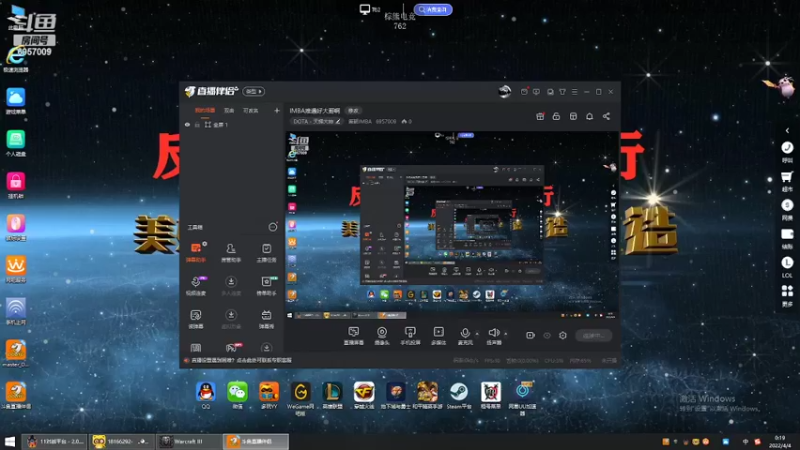
Task: Open the hamburger menu in title bar
Action: pos(574,92)
